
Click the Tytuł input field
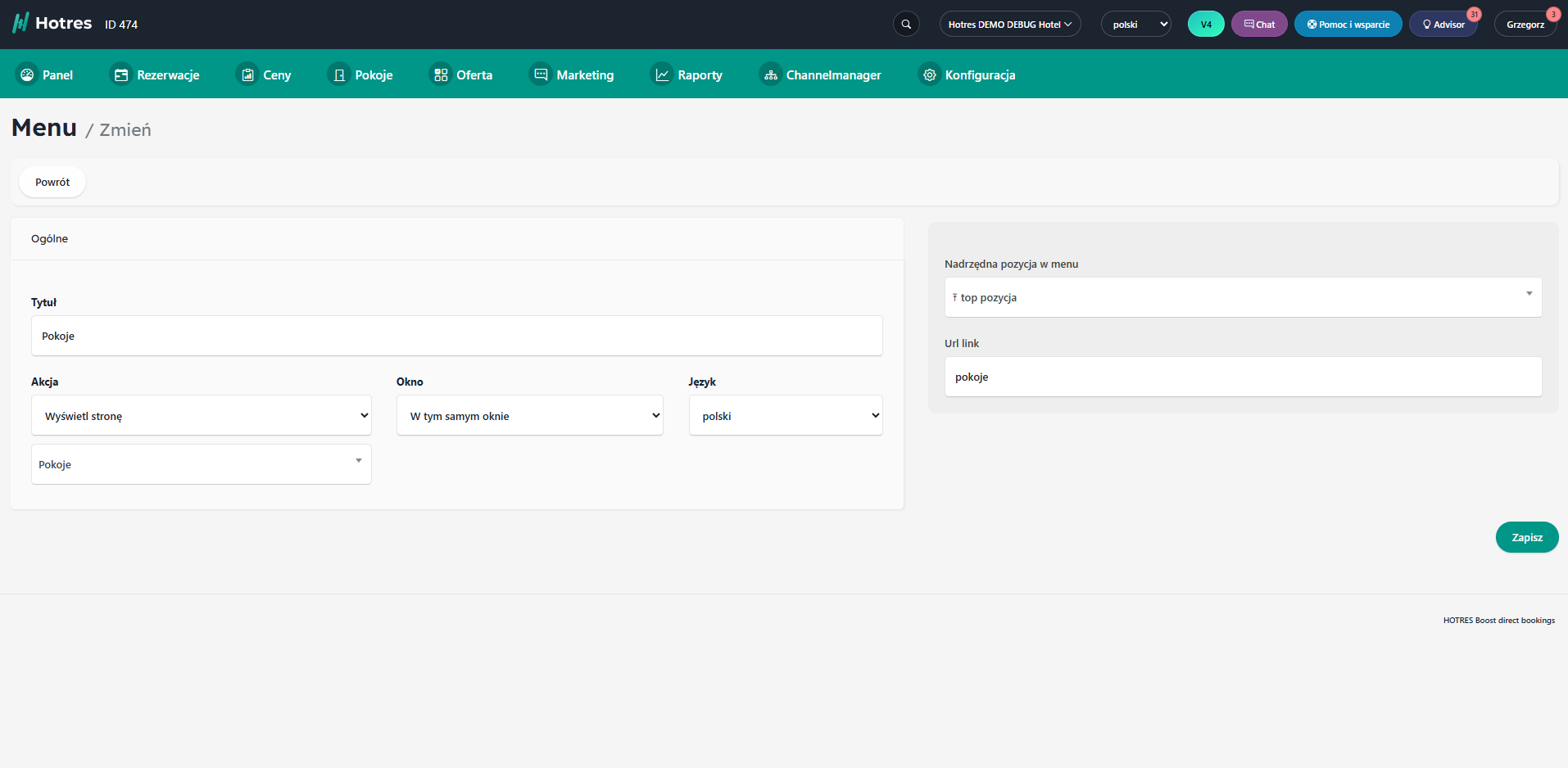click(x=456, y=336)
